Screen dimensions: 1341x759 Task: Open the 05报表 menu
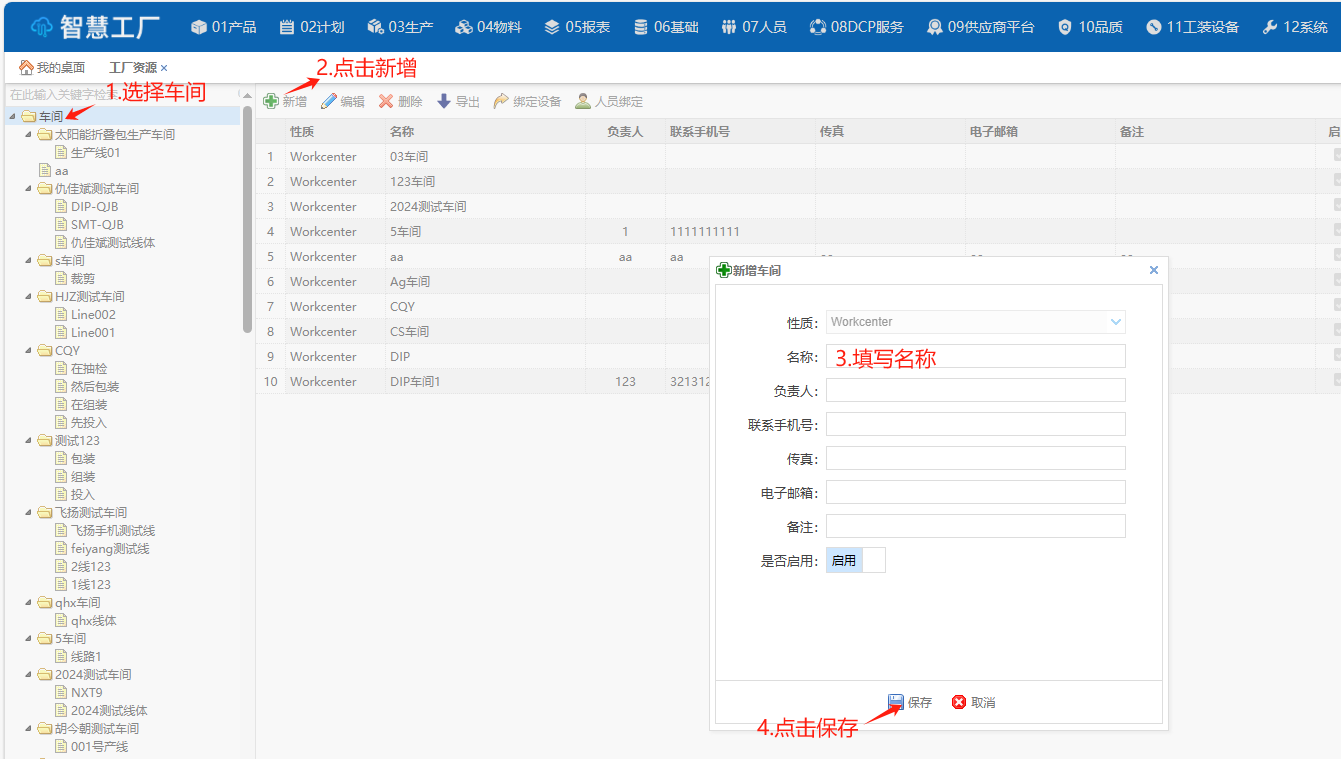[x=577, y=27]
